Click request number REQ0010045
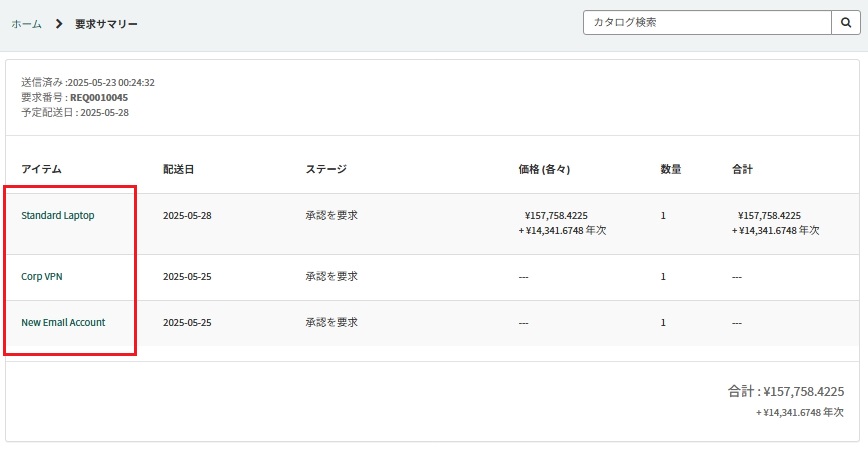The width and height of the screenshot is (868, 454). [99, 97]
